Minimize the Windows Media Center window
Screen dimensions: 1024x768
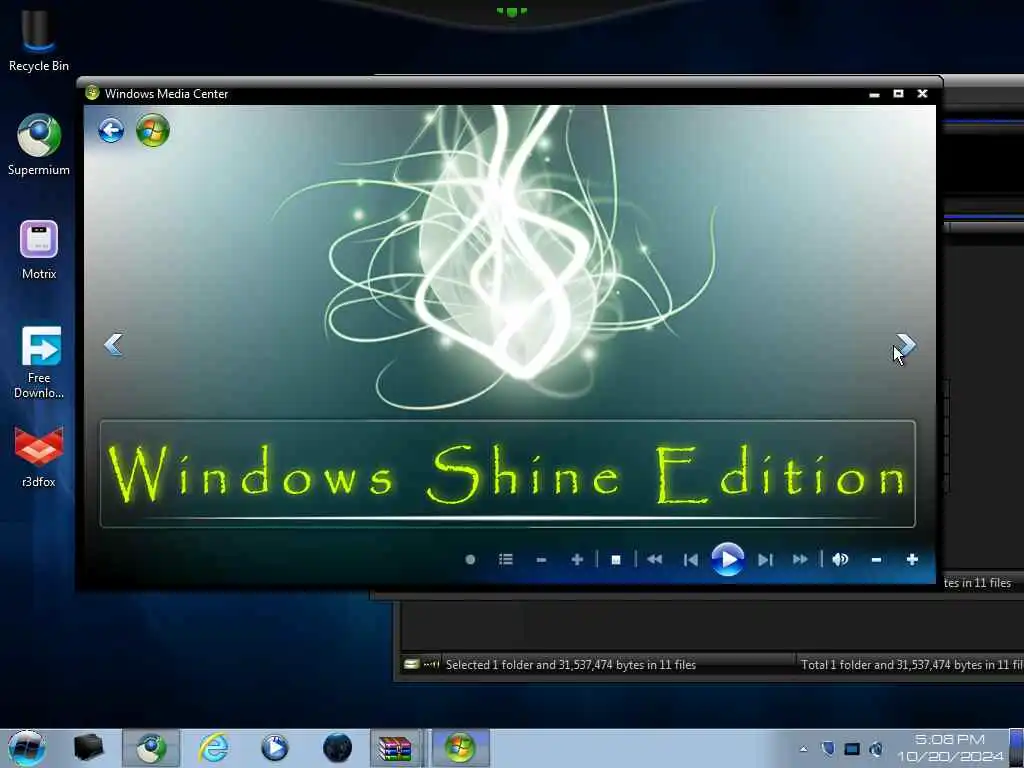point(874,94)
